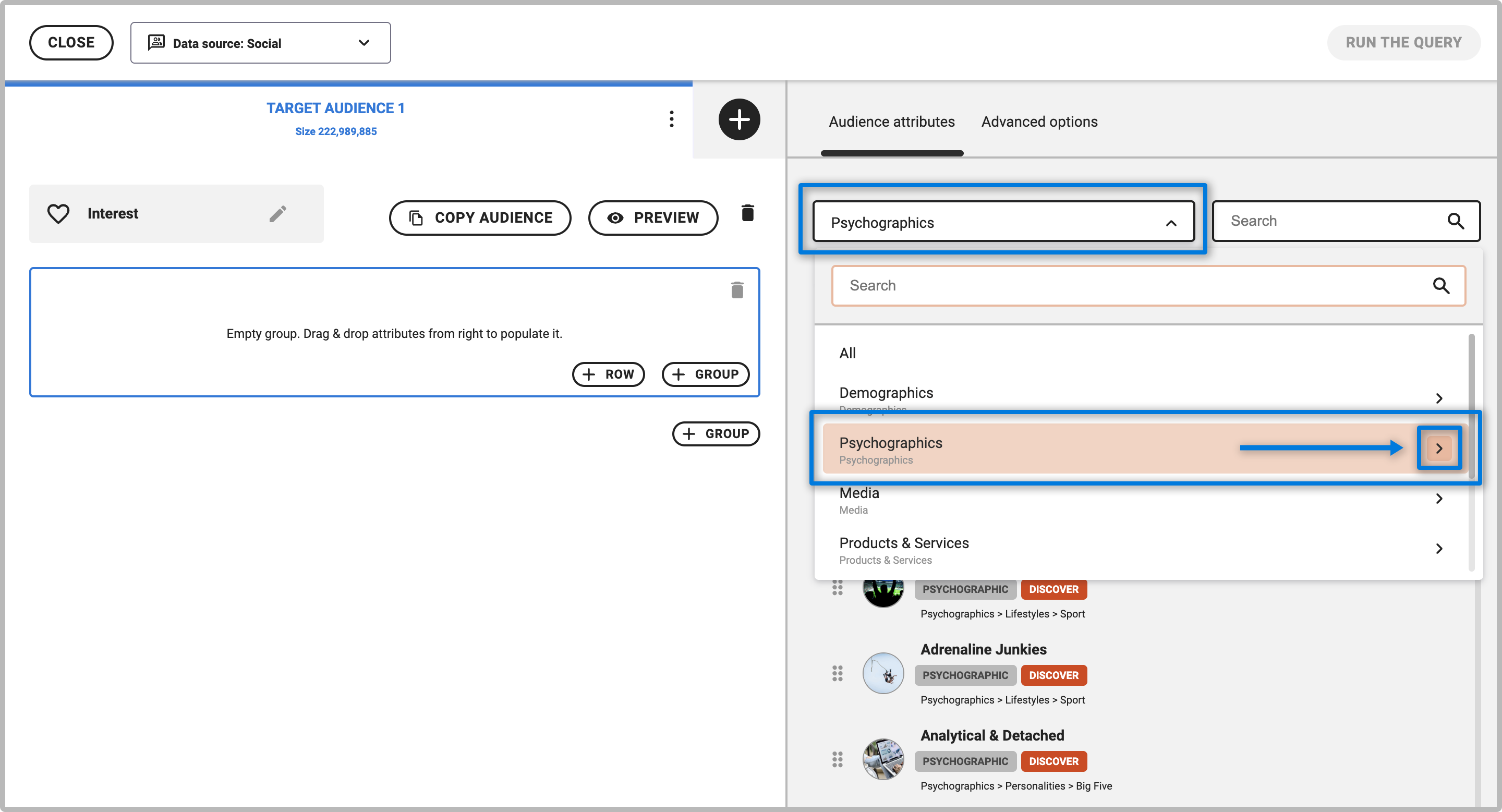This screenshot has height=812, width=1502.
Task: Add a ROW to the empty group
Action: tap(608, 374)
